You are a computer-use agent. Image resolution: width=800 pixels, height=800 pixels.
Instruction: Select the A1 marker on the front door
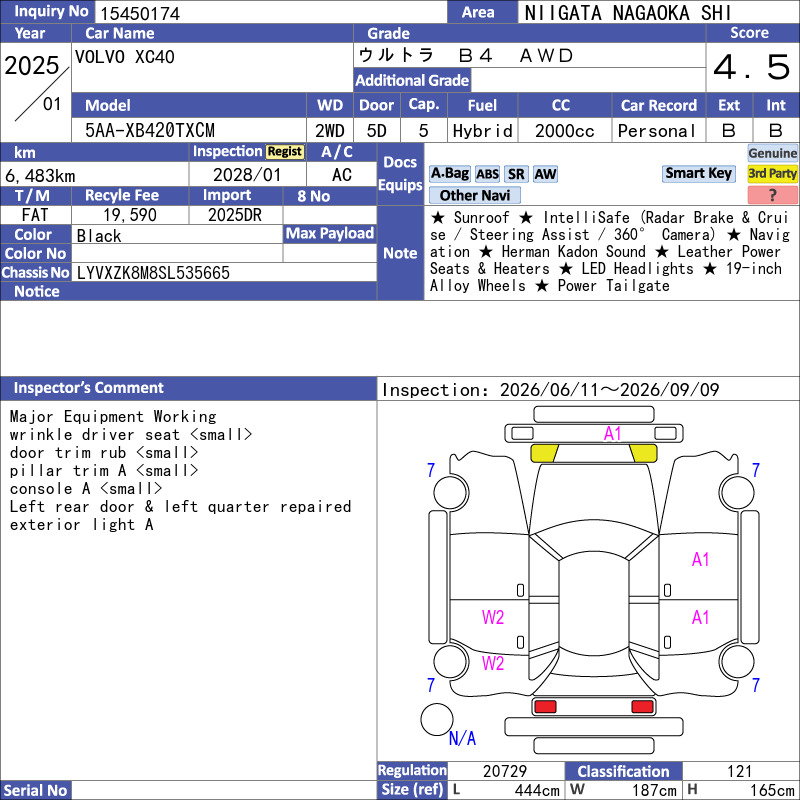point(701,560)
